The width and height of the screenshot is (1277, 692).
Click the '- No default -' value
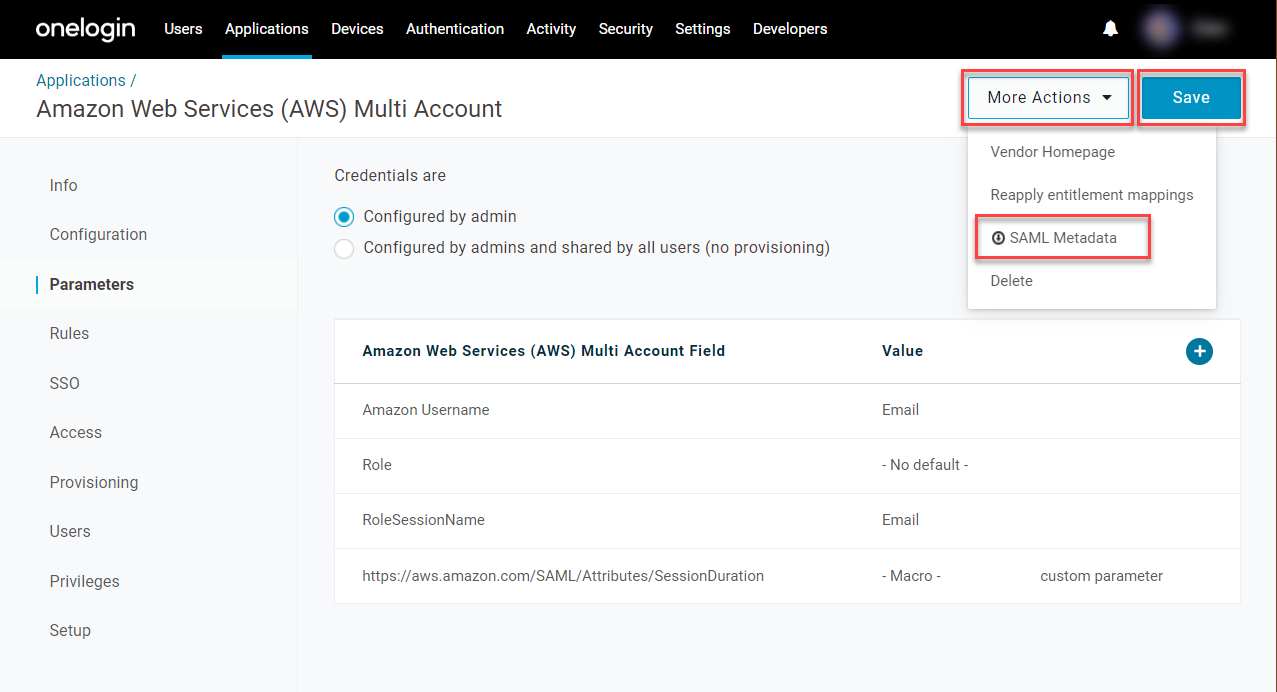coord(925,465)
